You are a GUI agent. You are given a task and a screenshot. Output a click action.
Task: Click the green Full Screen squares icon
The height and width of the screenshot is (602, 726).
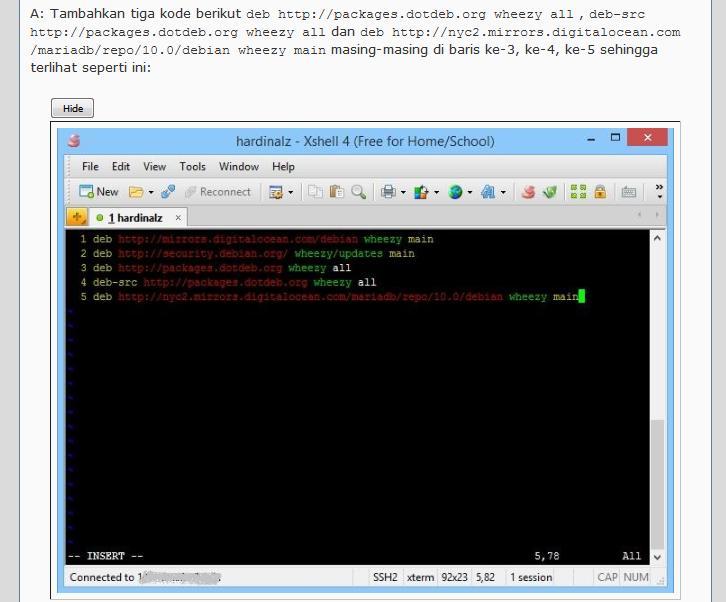[x=578, y=191]
